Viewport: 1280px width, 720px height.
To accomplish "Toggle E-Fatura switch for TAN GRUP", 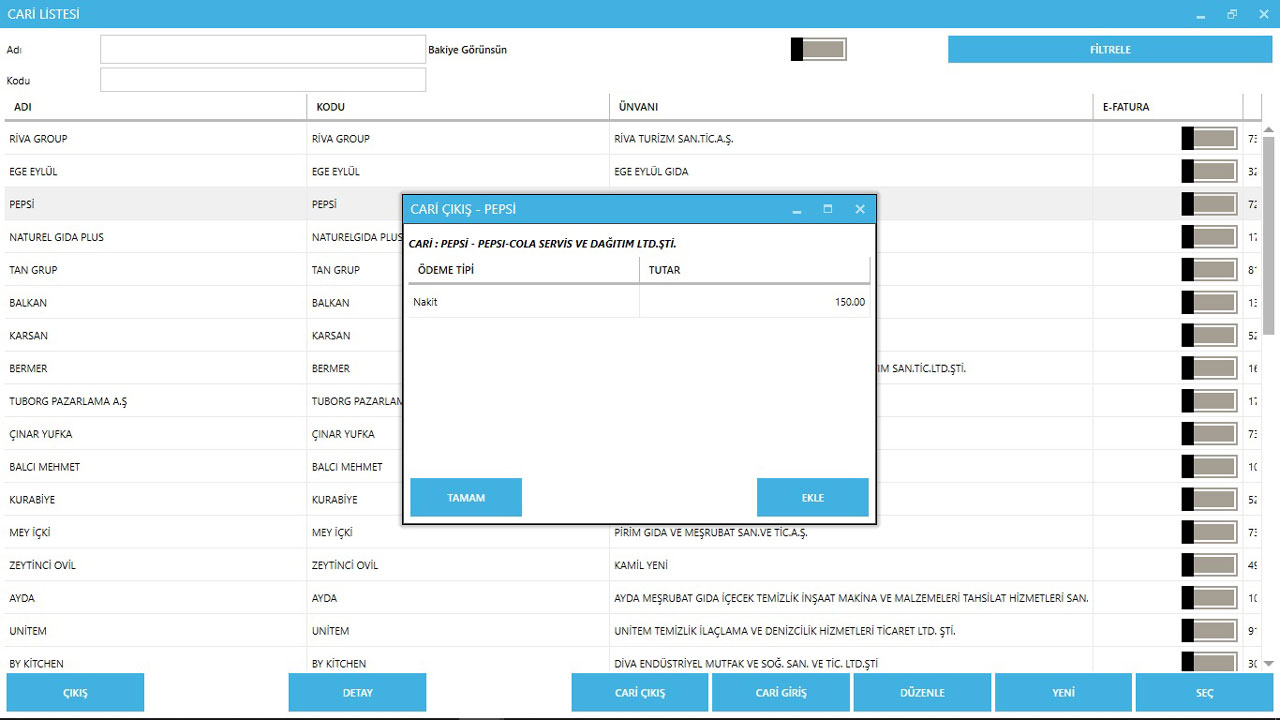I will 1210,270.
